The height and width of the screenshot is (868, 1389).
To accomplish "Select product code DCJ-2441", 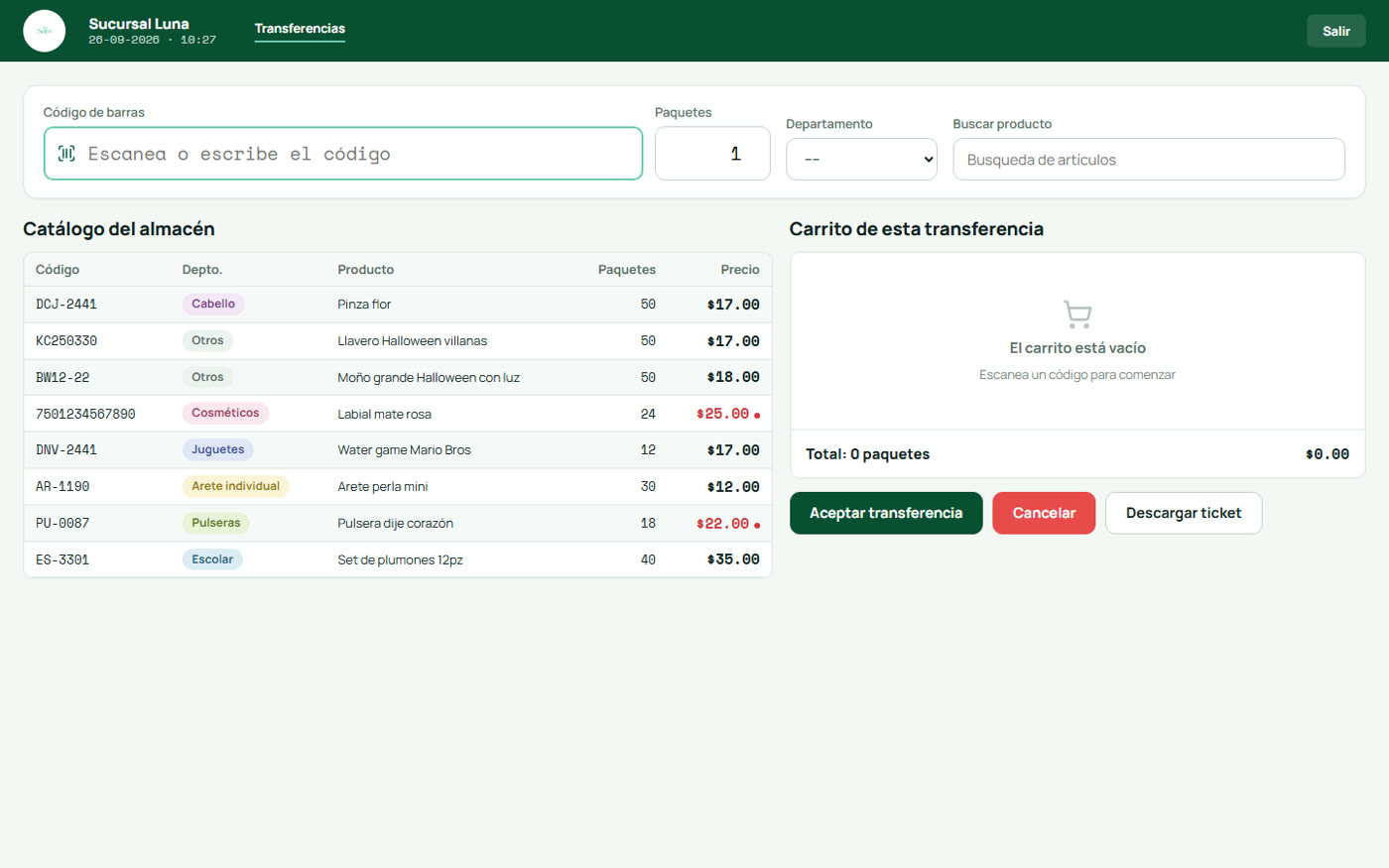I will point(66,305).
